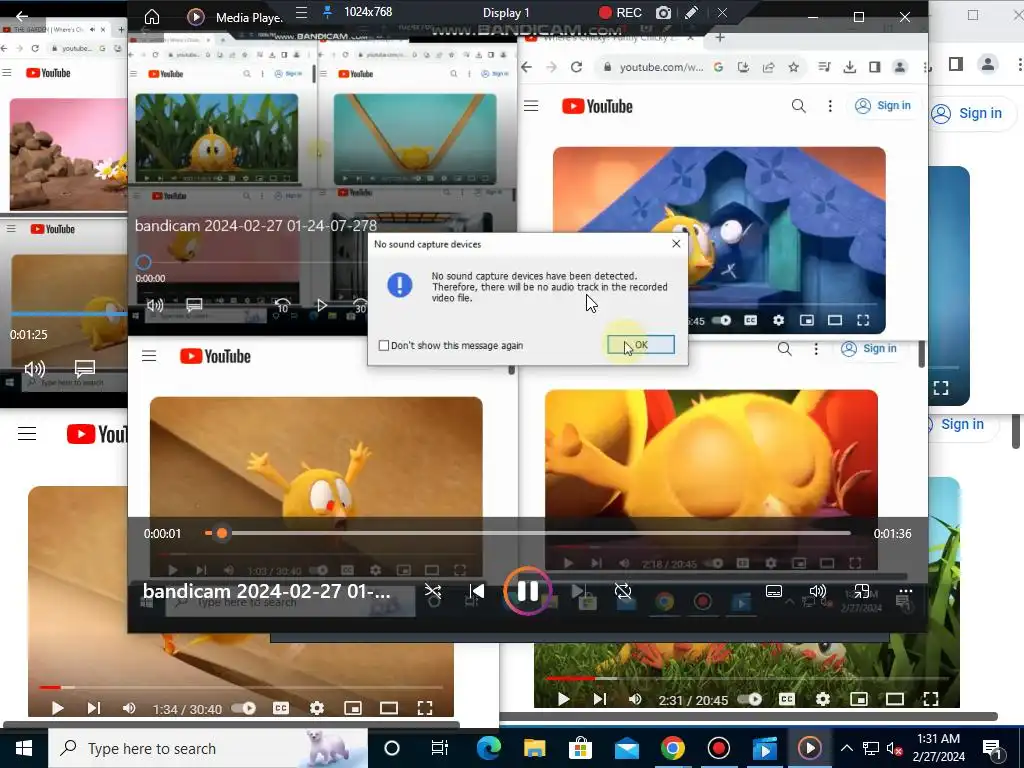Click the home icon beside Media Player title

152,17
